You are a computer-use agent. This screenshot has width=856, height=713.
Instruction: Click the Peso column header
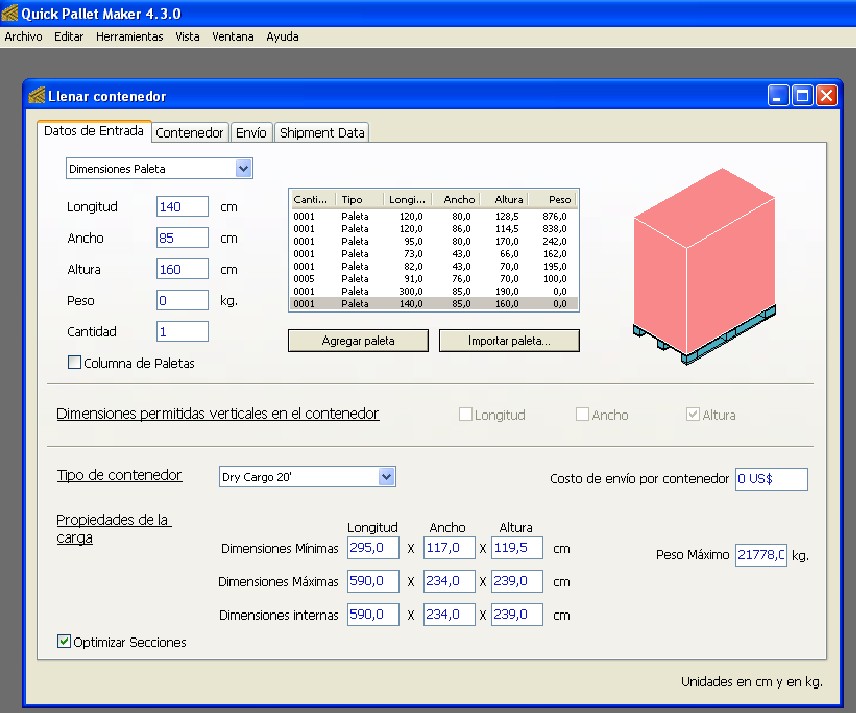(552, 199)
